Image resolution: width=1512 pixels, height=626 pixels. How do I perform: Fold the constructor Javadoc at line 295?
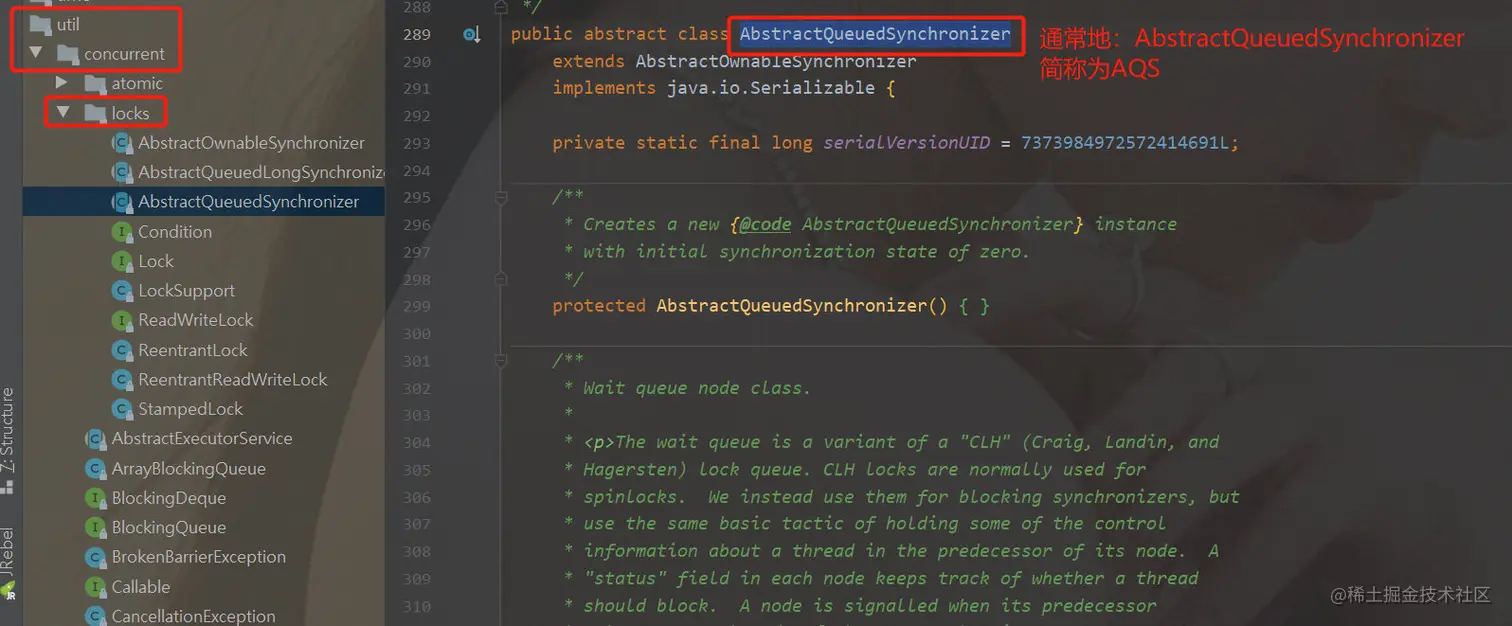tap(500, 197)
